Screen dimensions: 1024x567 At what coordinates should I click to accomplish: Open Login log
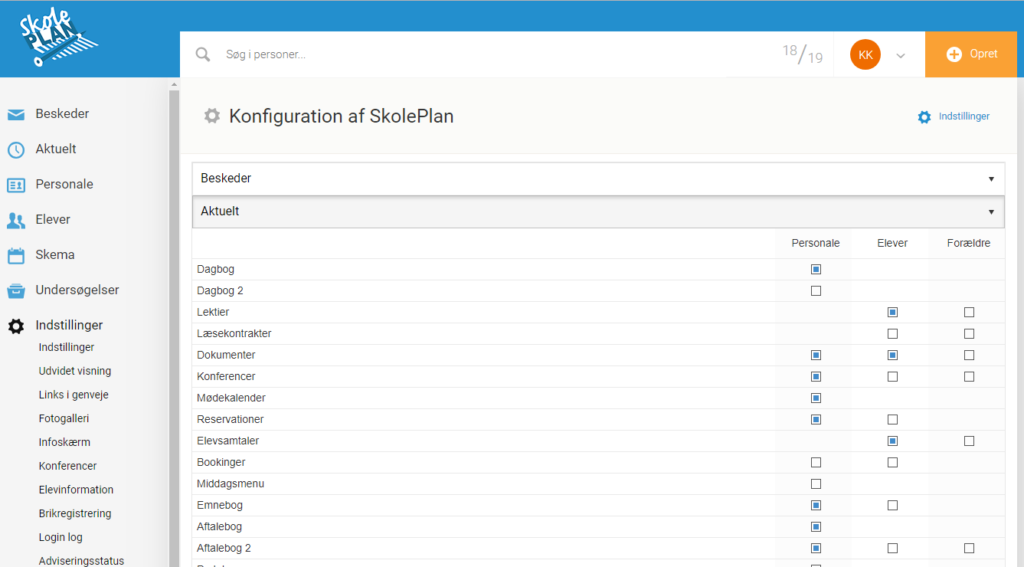[60, 537]
